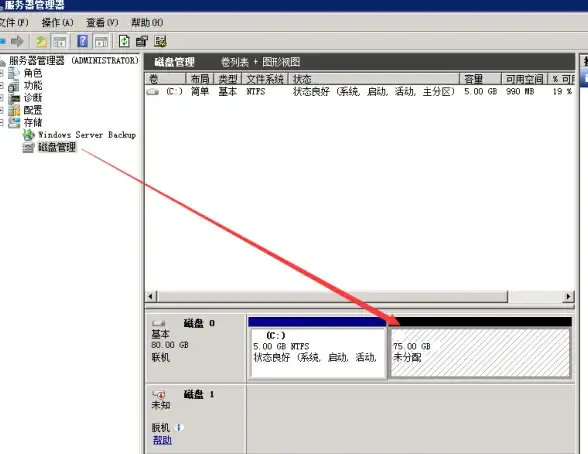Sort by the 可用空间 column header
Image resolution: width=588 pixels, height=454 pixels.
[525, 79]
